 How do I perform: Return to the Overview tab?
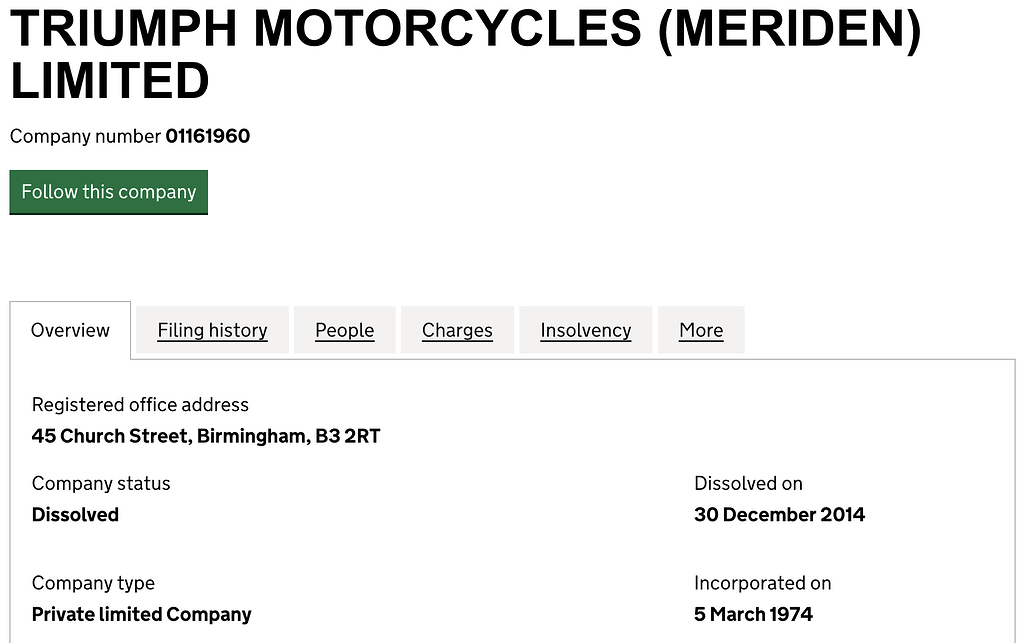click(x=70, y=330)
